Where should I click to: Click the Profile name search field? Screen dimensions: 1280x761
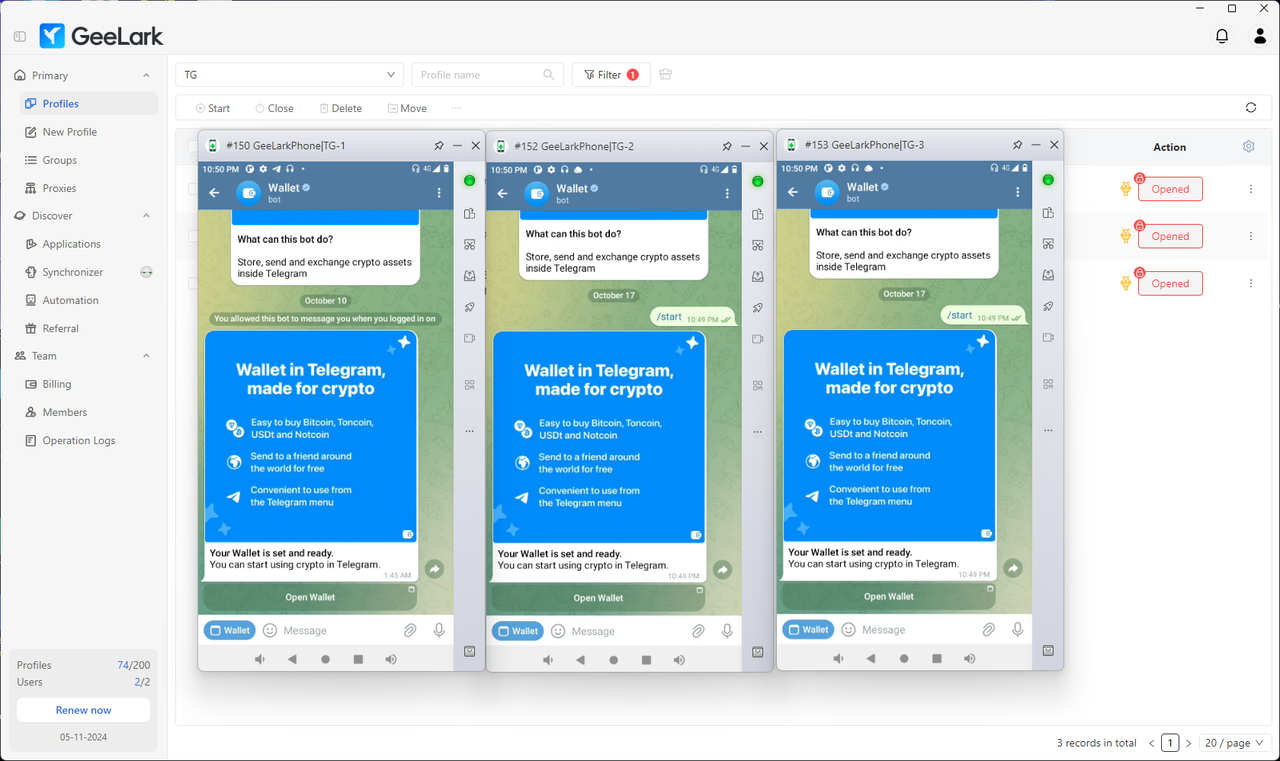tap(487, 75)
